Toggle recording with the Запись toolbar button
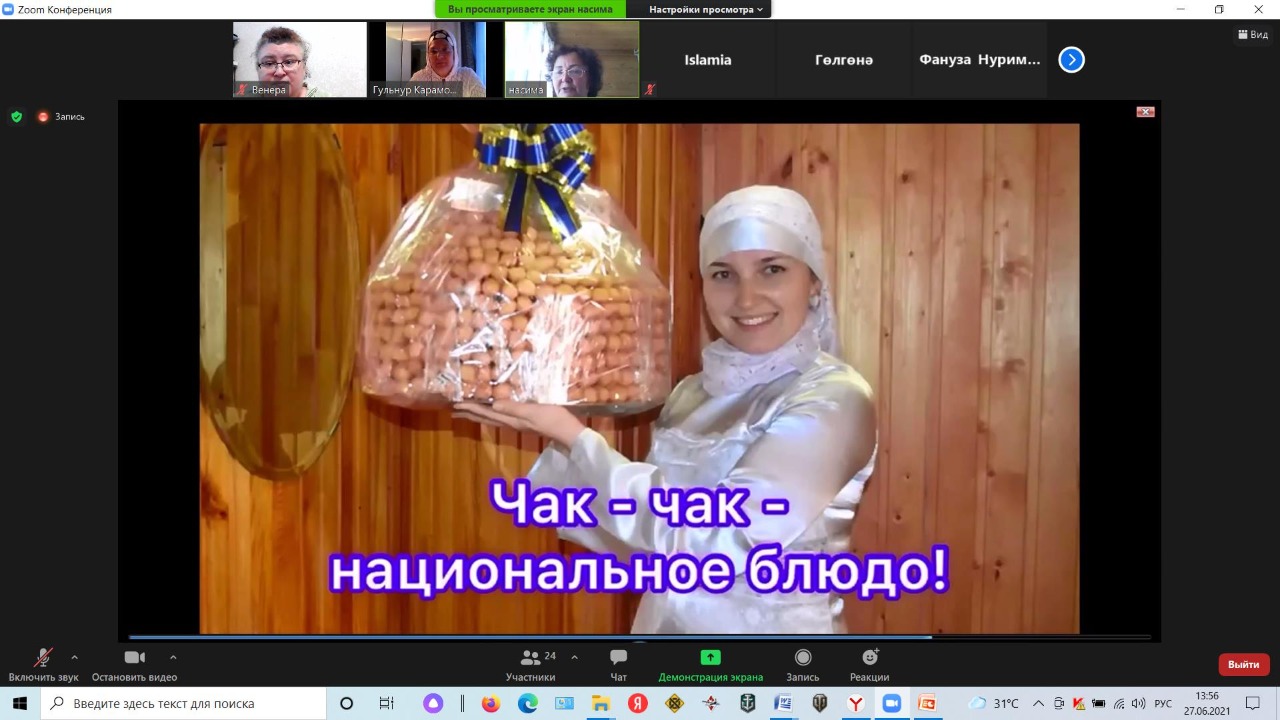The height and width of the screenshot is (720, 1280). click(802, 665)
